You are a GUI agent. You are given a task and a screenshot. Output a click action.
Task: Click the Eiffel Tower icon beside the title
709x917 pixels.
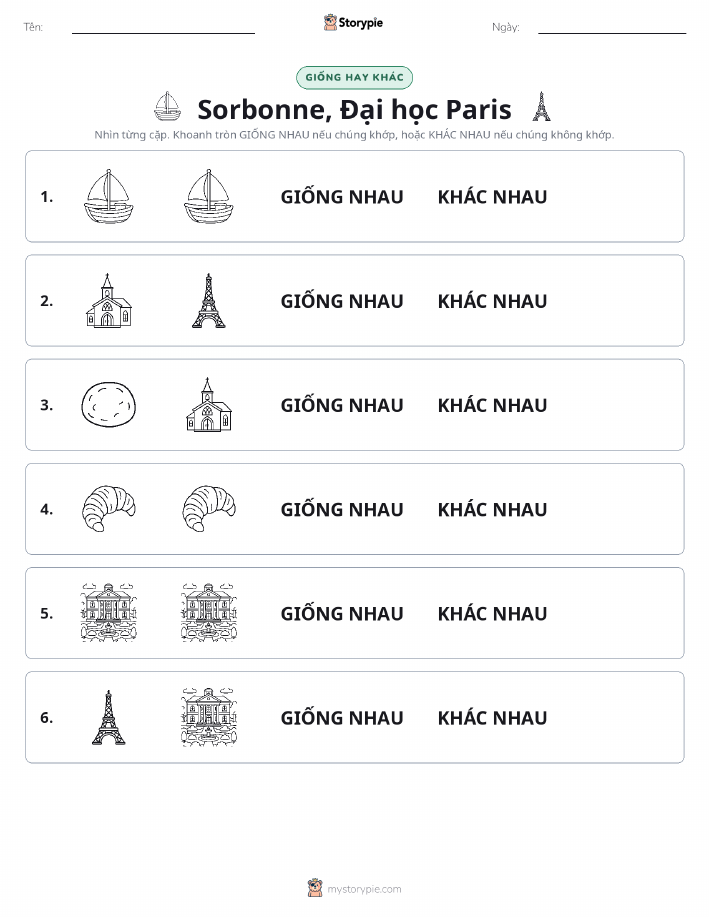541,106
